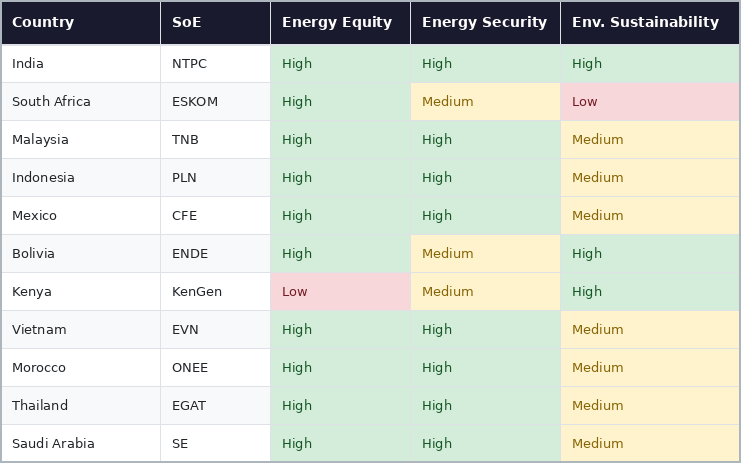Click Kenya's Medium Energy Security cell
This screenshot has width=741, height=463.
click(485, 292)
